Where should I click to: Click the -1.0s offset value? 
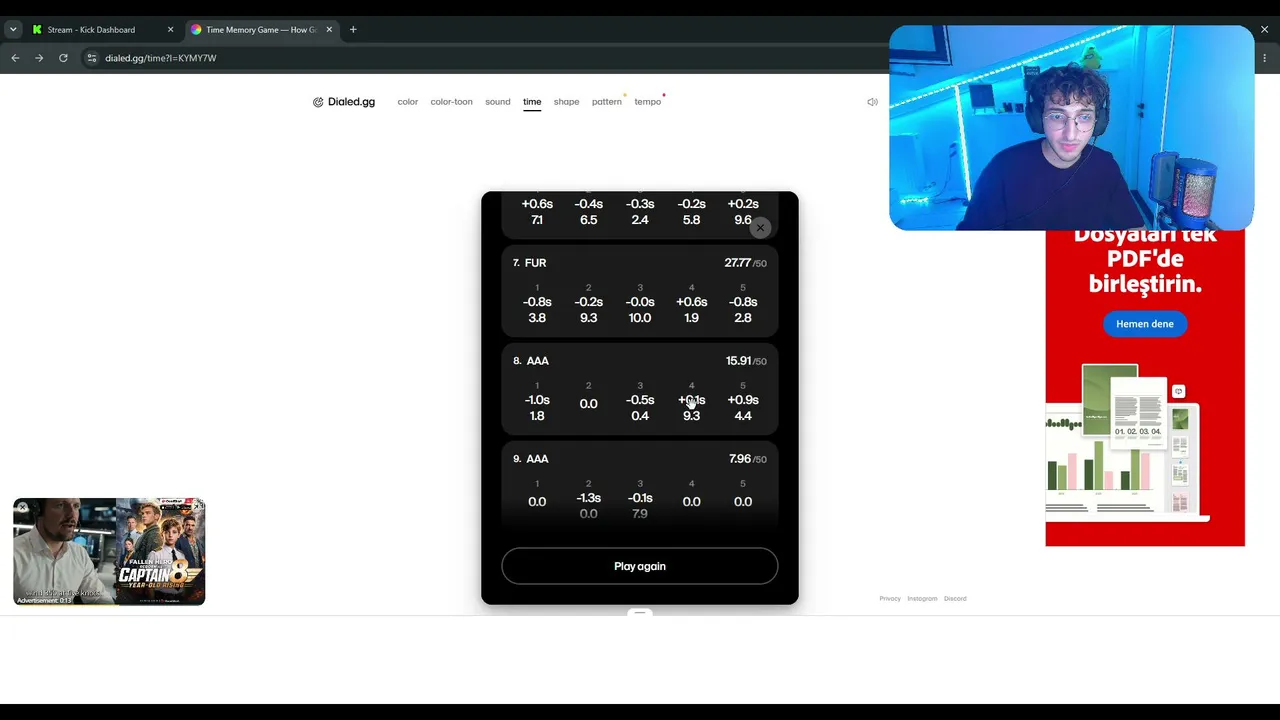point(537,400)
